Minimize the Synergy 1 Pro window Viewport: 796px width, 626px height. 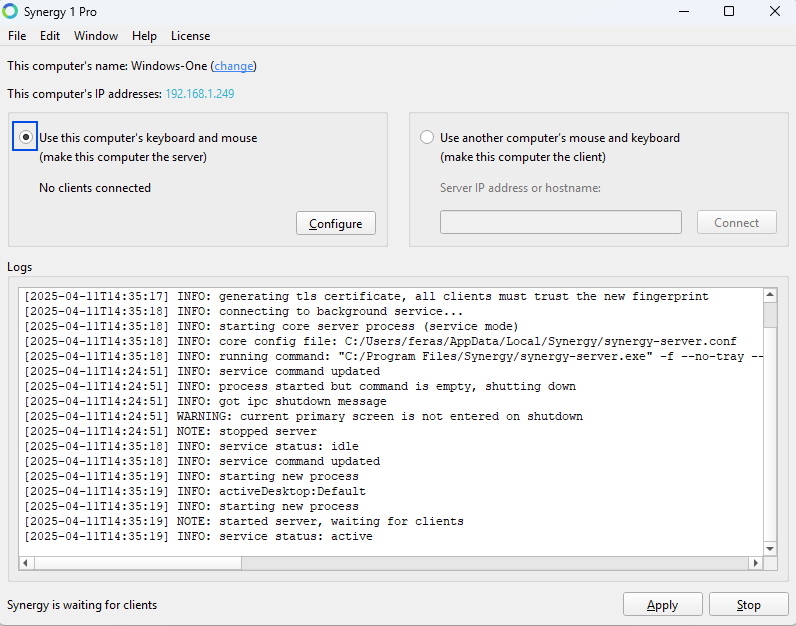(x=683, y=12)
